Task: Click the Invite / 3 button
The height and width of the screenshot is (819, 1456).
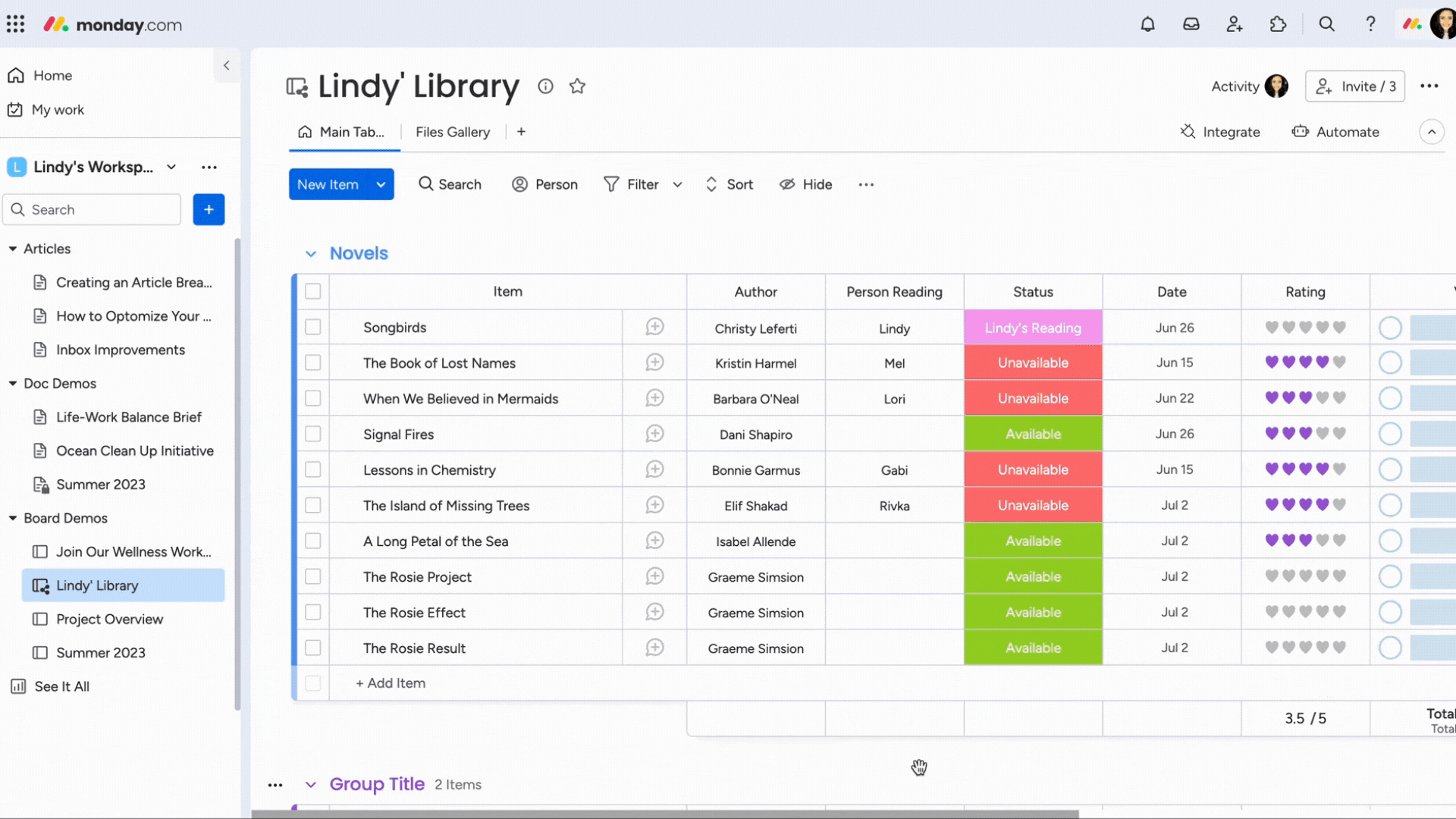Action: click(x=1357, y=86)
